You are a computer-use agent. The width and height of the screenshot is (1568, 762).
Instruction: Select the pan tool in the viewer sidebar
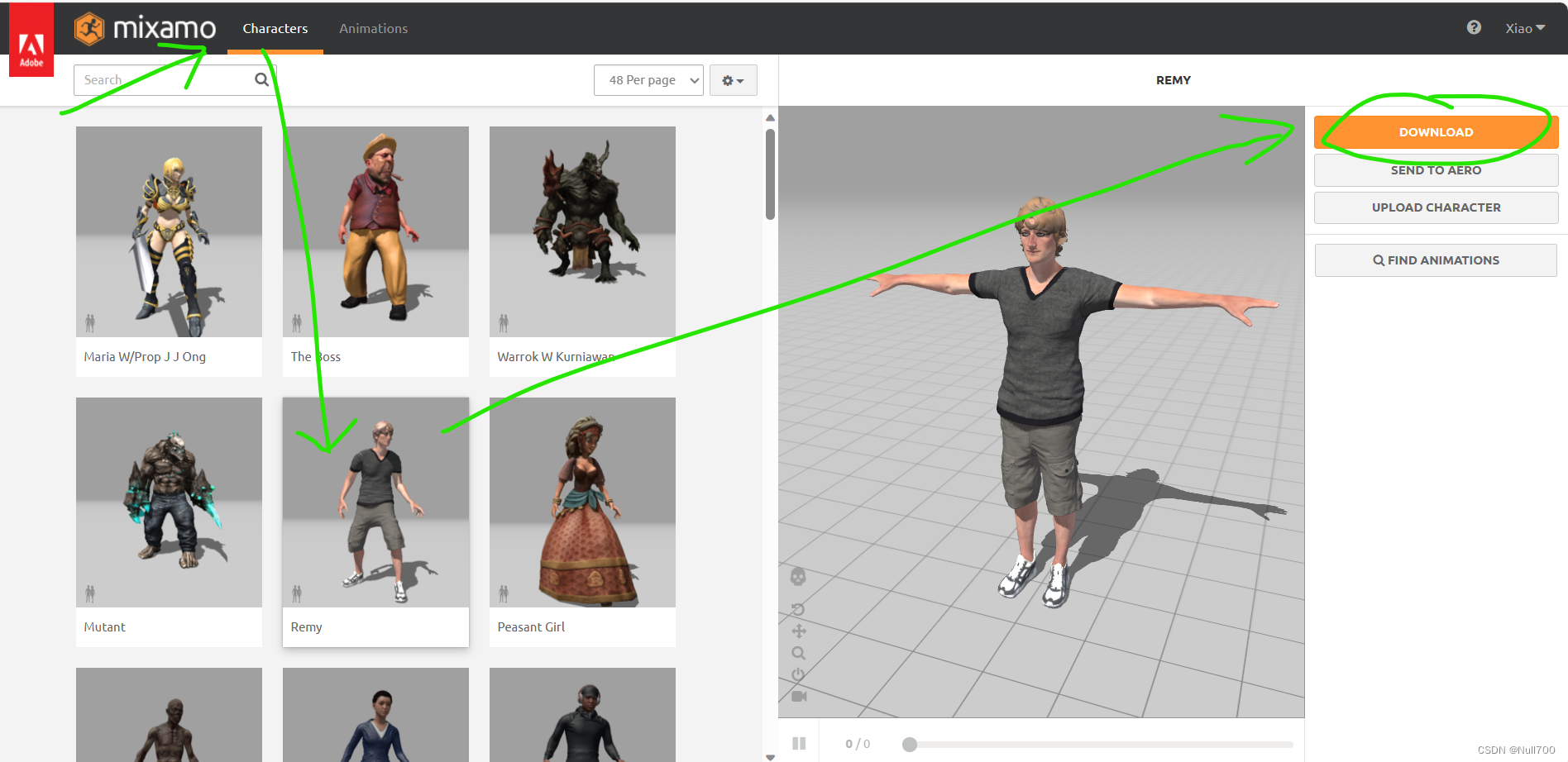point(798,631)
